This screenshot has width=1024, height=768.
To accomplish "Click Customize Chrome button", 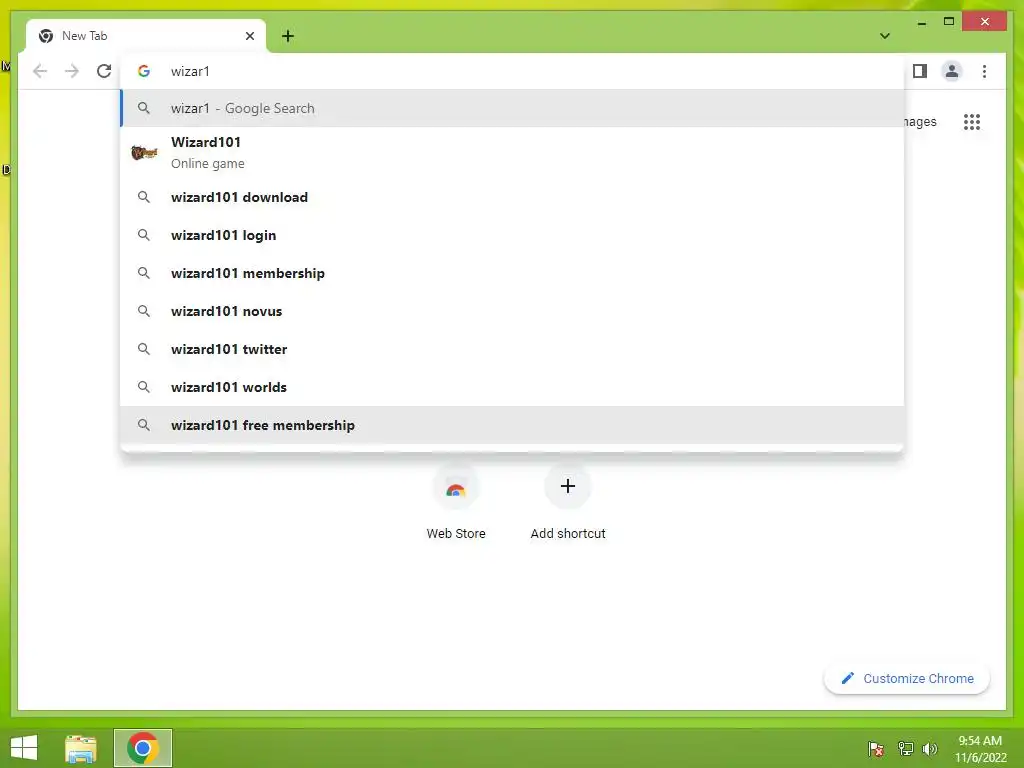I will [906, 679].
